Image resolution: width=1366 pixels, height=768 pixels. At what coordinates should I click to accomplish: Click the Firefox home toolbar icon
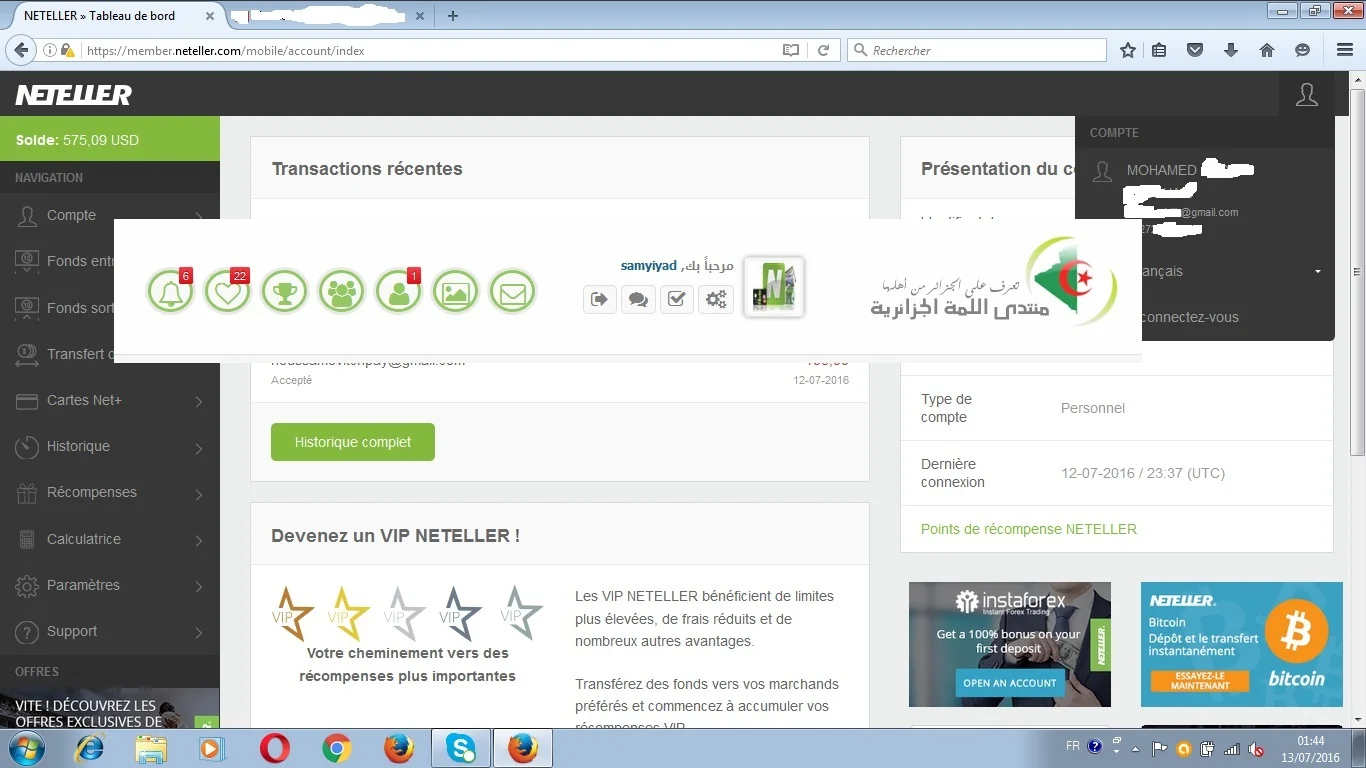click(1266, 50)
